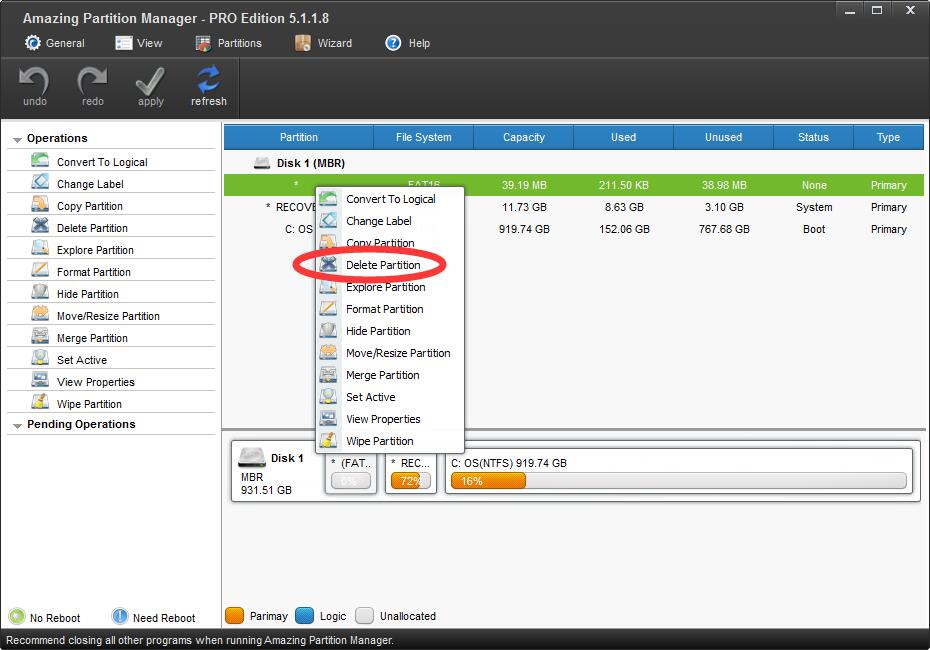
Task: Click the Set Active icon in the context menu
Action: [328, 397]
